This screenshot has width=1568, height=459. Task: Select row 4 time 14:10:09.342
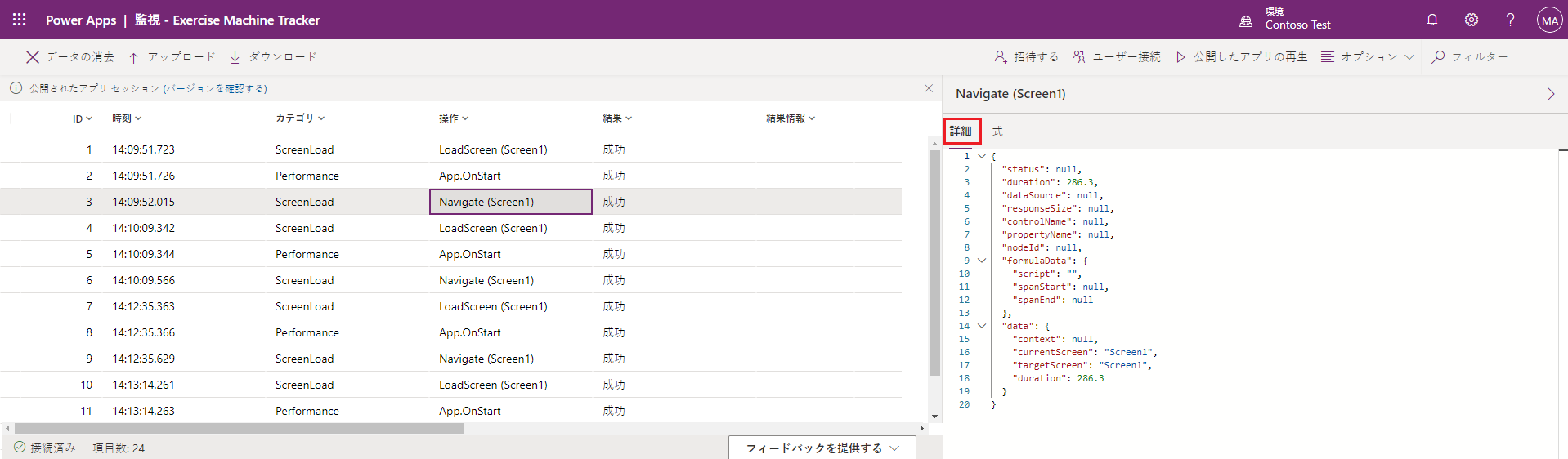click(x=144, y=228)
